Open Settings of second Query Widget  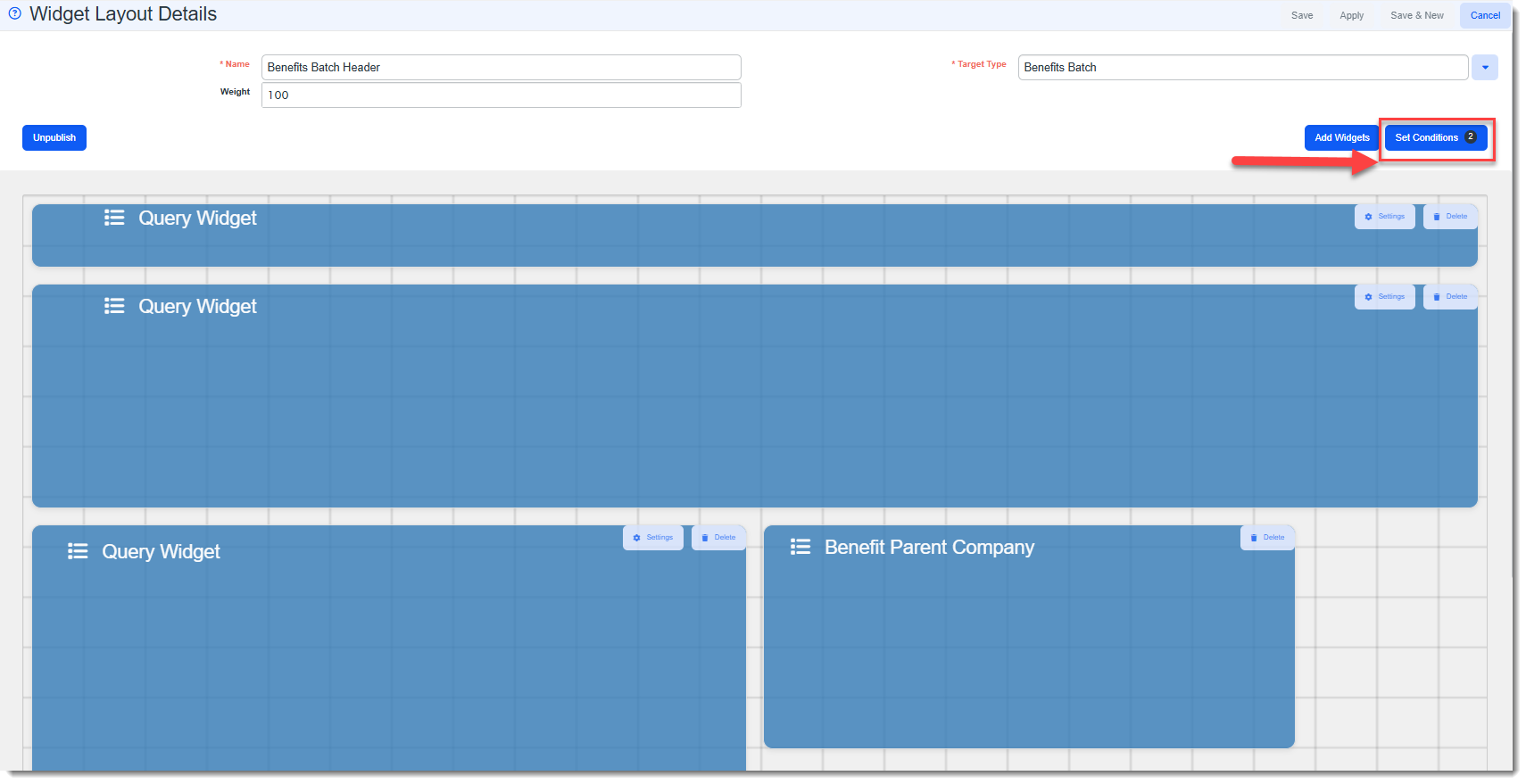tap(1384, 297)
